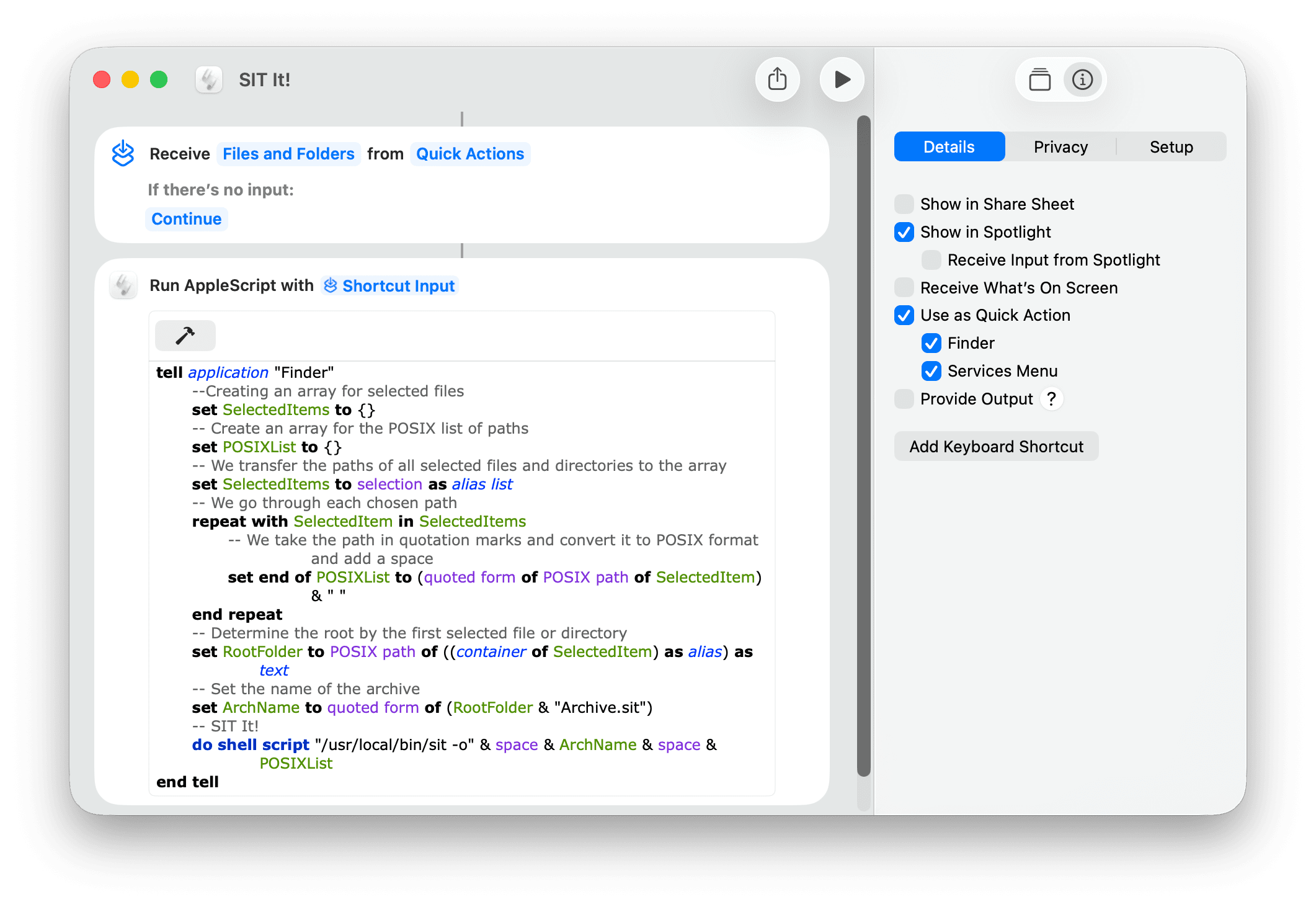Click the SIT It! shortcut icon

click(209, 79)
